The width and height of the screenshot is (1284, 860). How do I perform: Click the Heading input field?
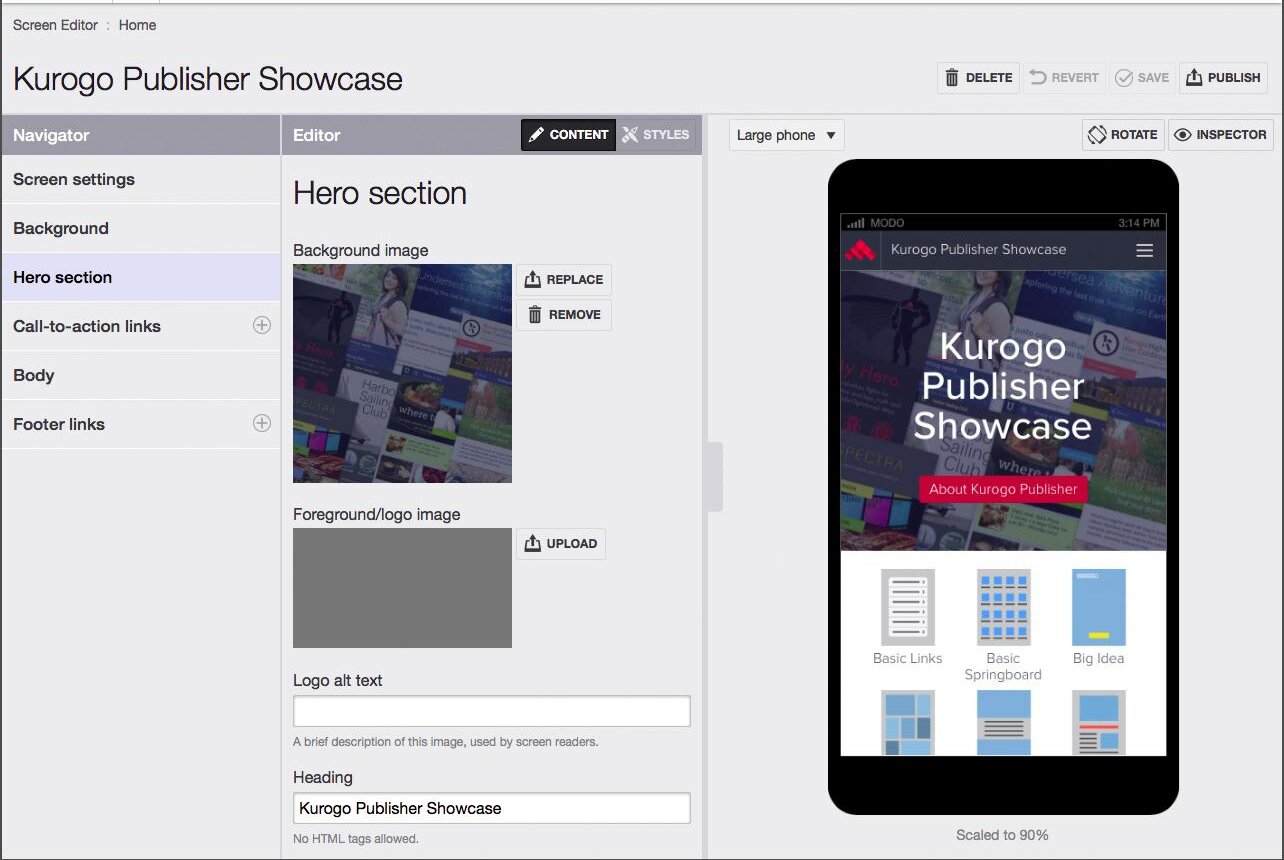click(x=492, y=808)
